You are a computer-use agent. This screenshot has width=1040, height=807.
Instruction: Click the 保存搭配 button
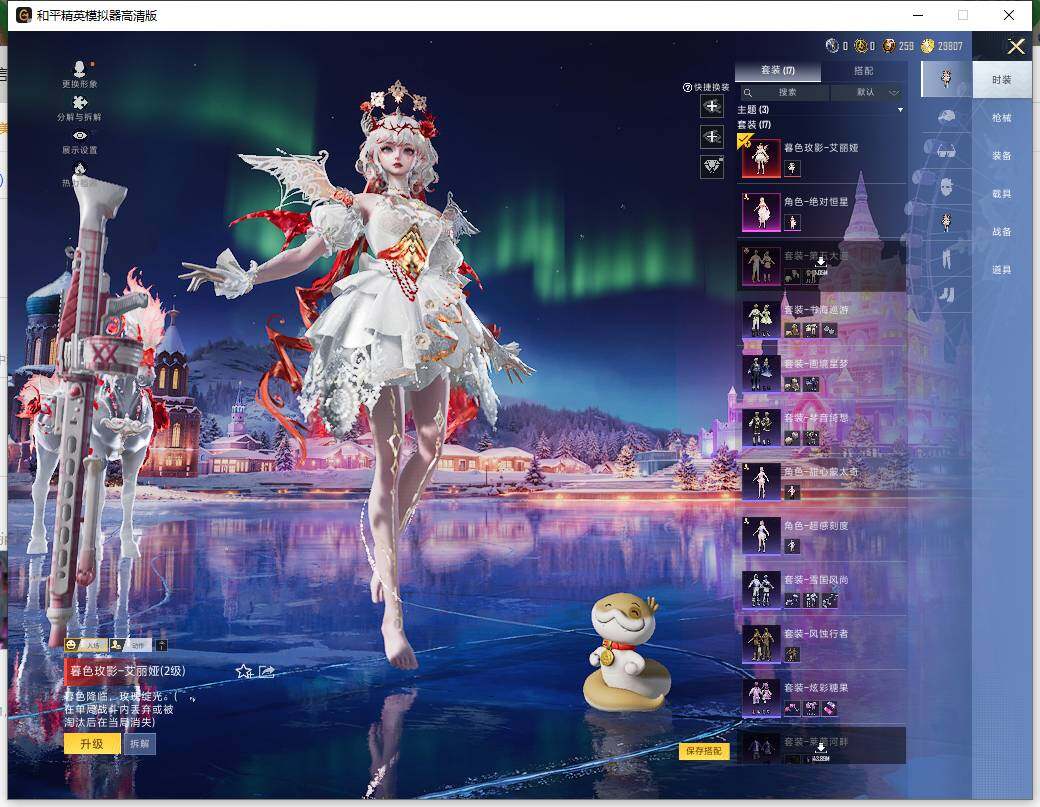click(704, 751)
